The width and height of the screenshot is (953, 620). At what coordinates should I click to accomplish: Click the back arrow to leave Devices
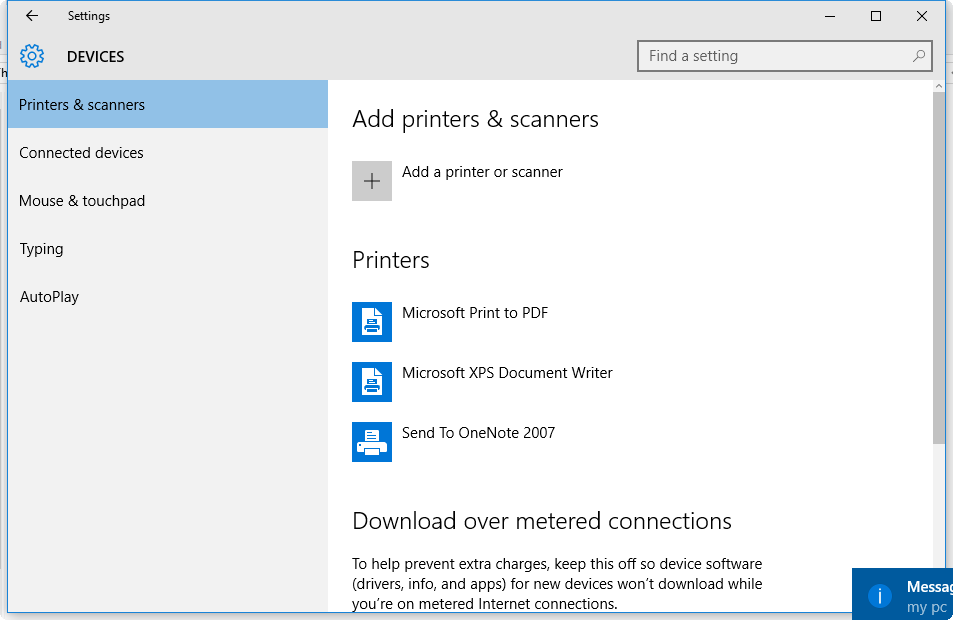(31, 16)
